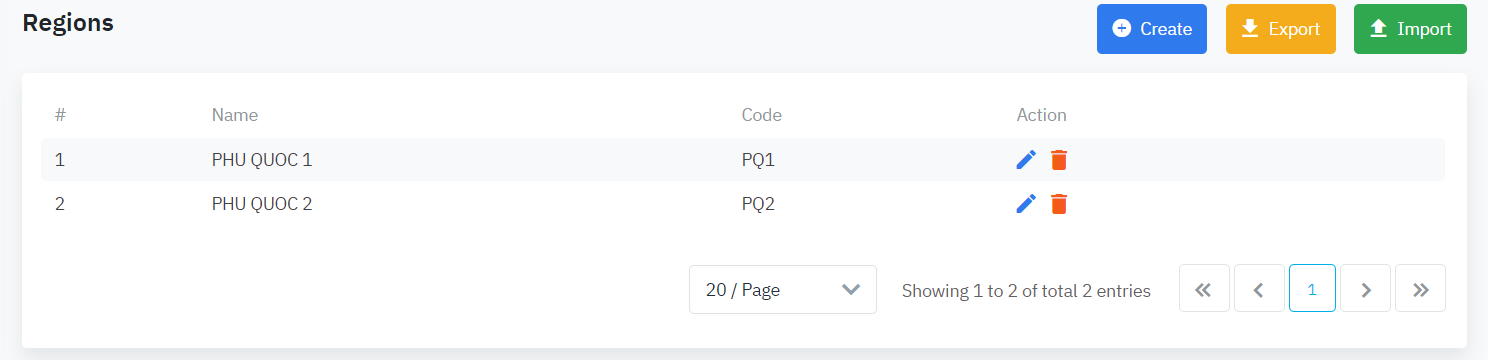The image size is (1488, 360).
Task: Go to the next page
Action: pos(1366,289)
